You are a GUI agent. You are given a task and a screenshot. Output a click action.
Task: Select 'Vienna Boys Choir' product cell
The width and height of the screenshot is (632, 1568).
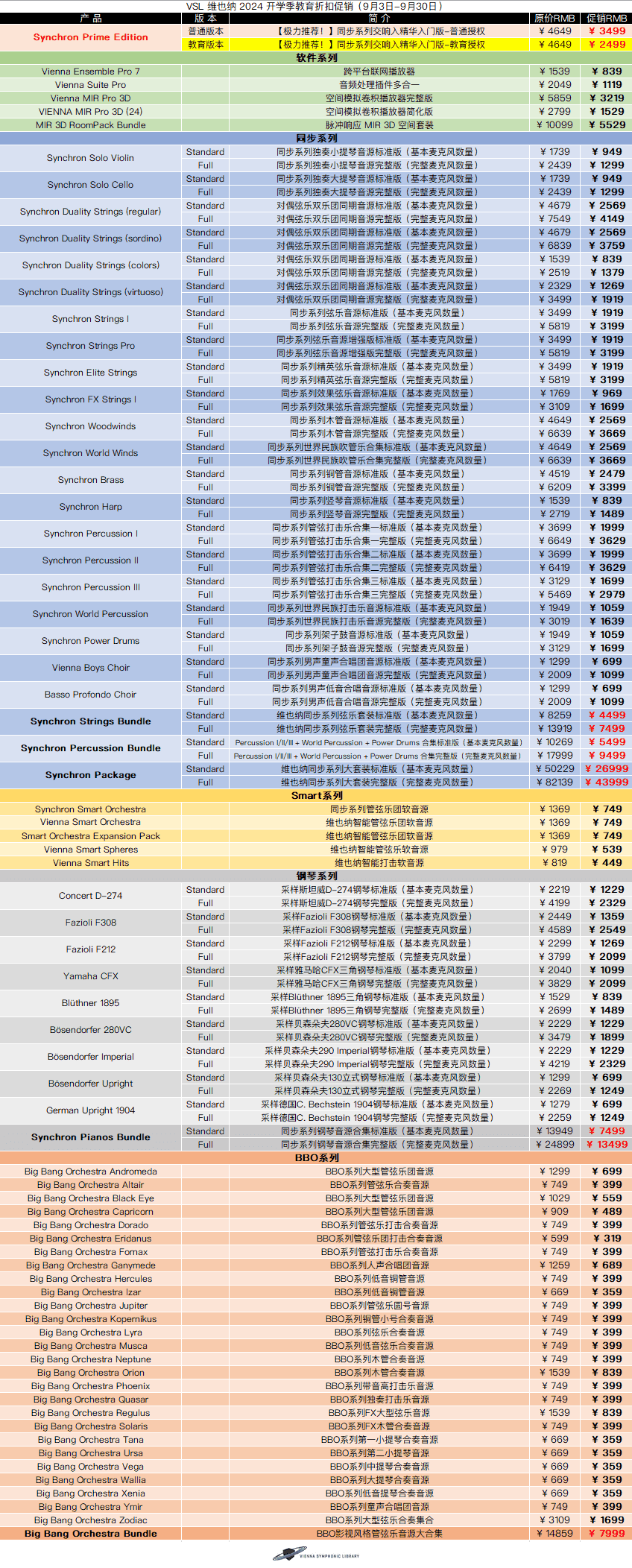[91, 668]
